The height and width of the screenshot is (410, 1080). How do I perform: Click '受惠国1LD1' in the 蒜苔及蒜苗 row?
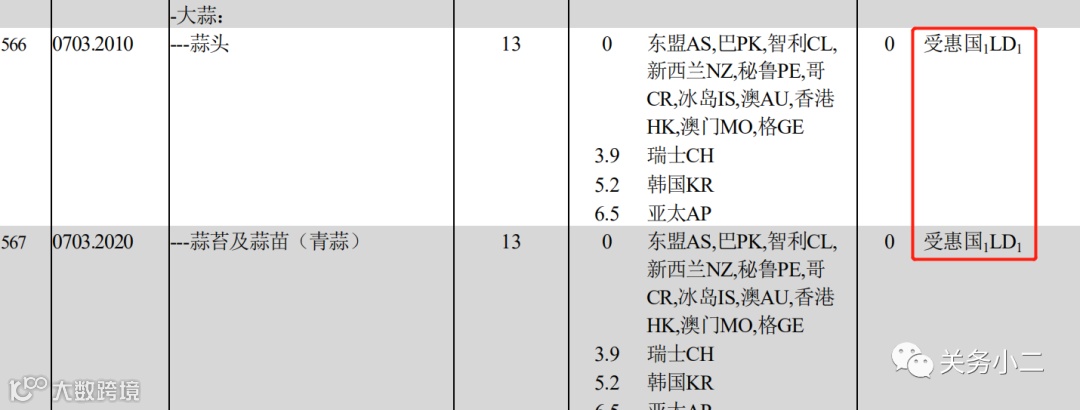[x=972, y=243]
